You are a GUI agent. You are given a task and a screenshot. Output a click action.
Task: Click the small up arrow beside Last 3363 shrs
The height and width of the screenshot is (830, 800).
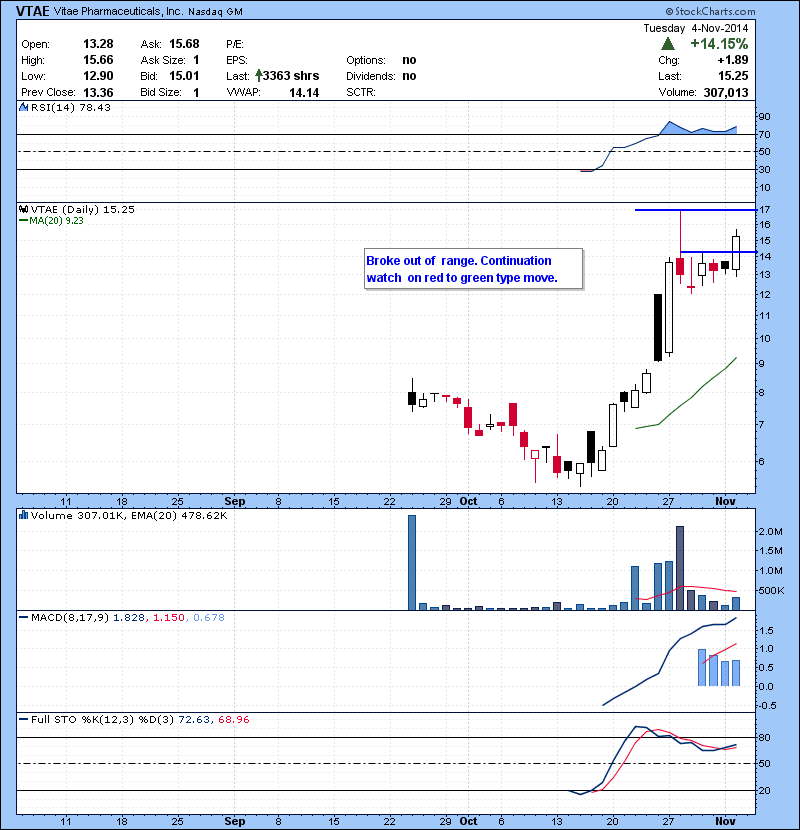(259, 75)
